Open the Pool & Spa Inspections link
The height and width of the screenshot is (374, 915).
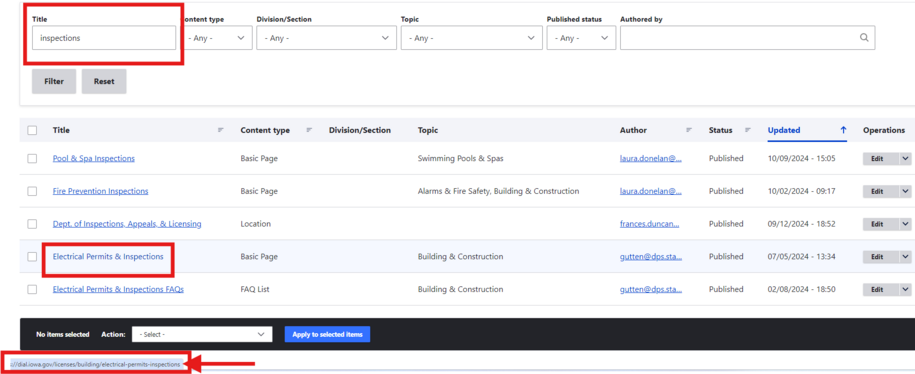tap(93, 159)
